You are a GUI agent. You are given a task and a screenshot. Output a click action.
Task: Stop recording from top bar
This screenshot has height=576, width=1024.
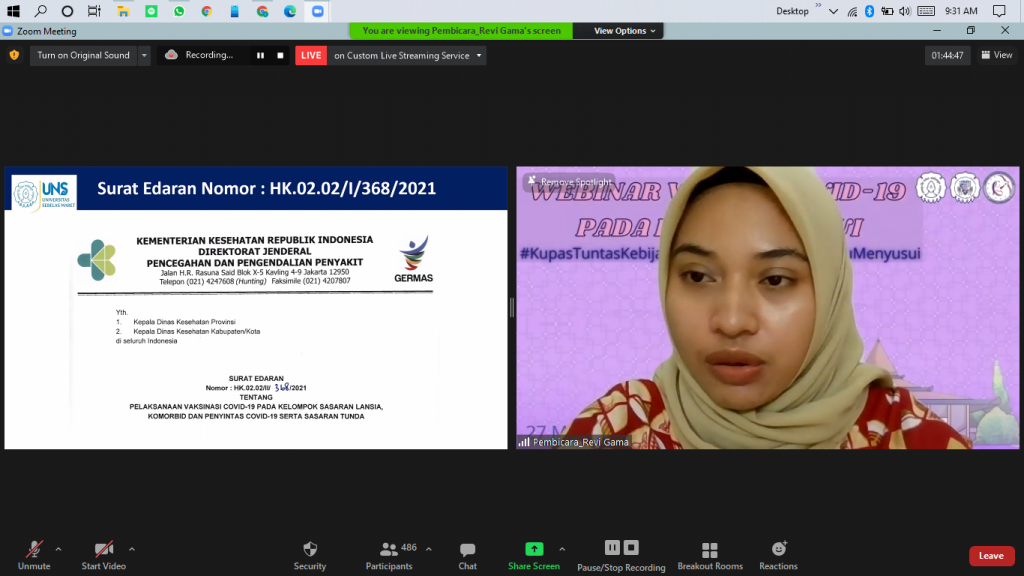[280, 56]
